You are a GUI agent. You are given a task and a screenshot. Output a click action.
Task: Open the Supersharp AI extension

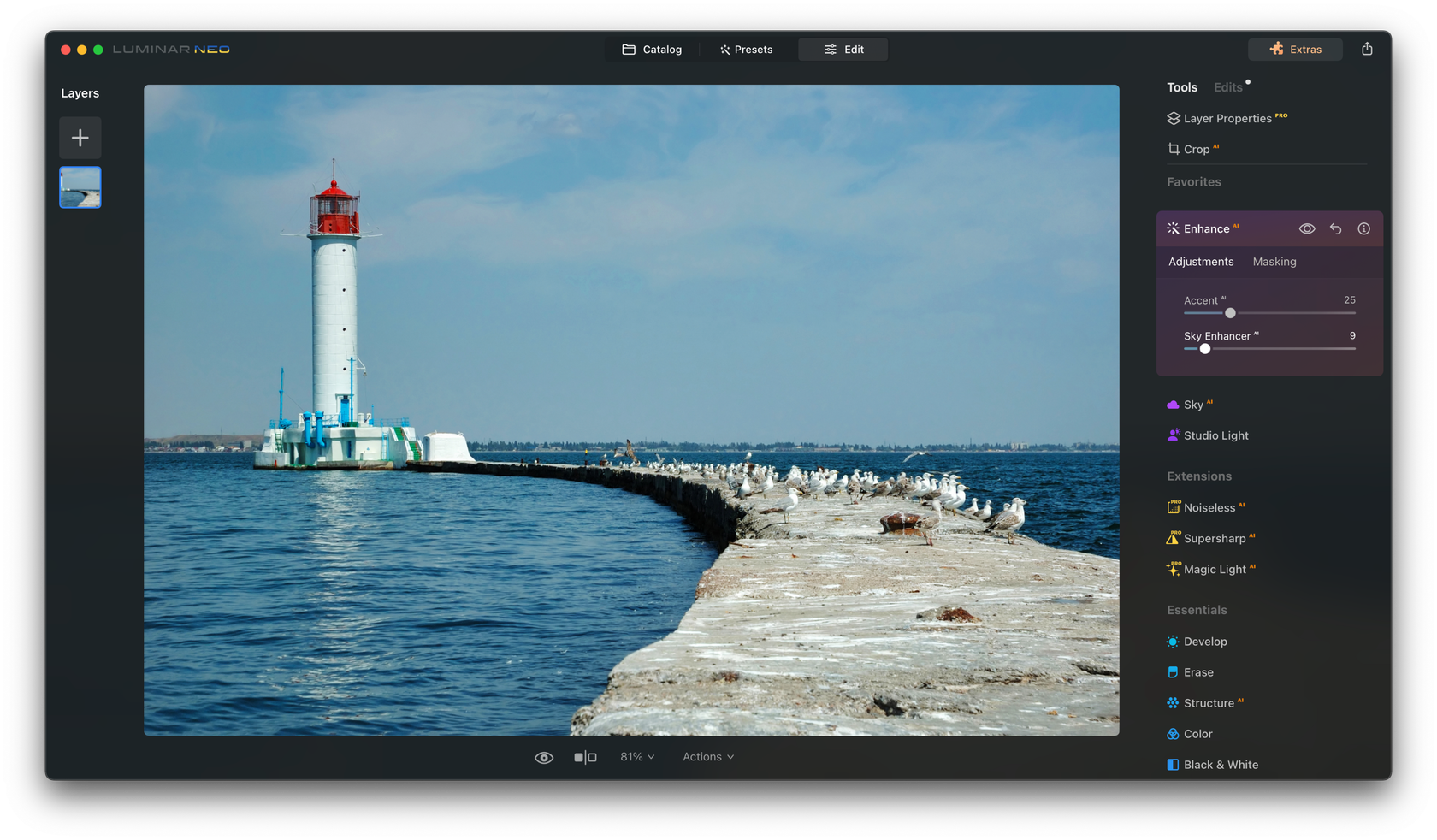[x=1216, y=538]
